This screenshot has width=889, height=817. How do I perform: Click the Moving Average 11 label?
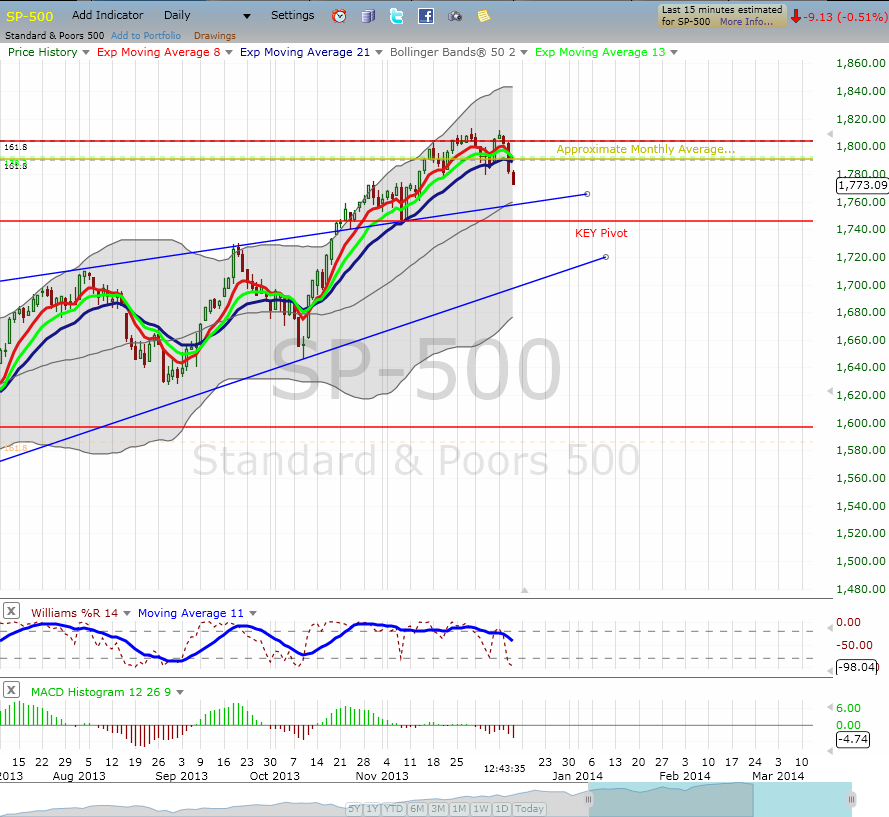point(190,613)
